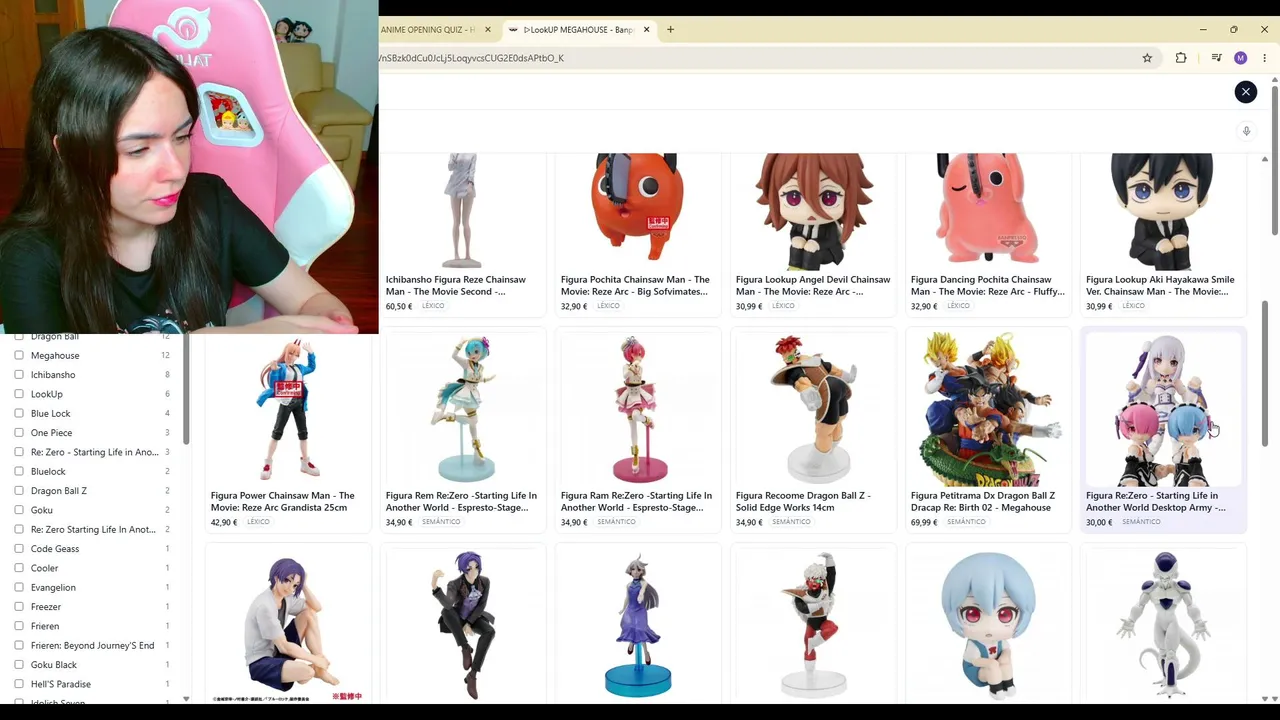Open Figura Lookup Angel Devil product link
This screenshot has width=1280, height=720.
pyautogui.click(x=813, y=286)
